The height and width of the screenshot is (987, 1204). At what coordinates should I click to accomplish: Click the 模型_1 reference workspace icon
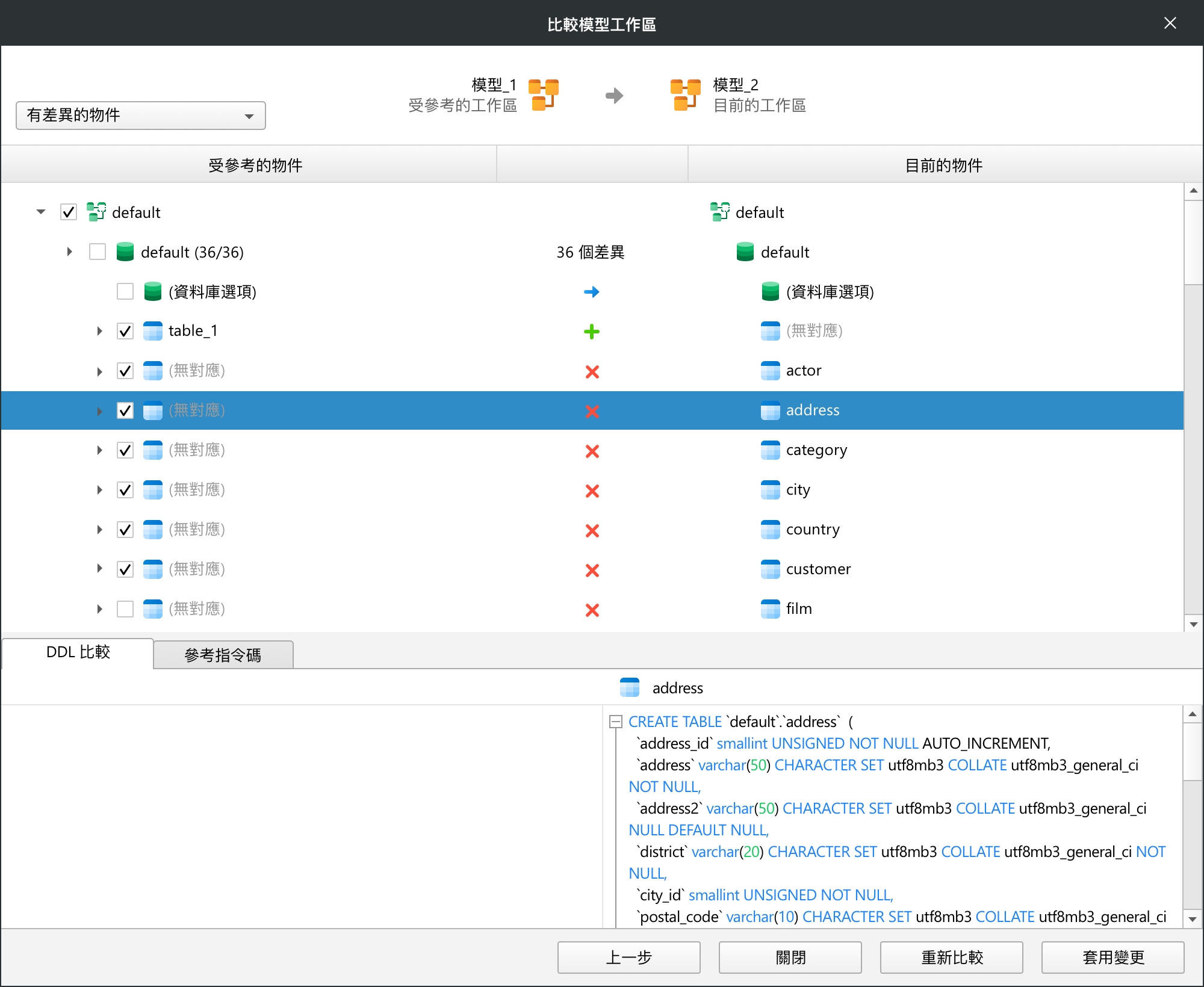[x=544, y=95]
